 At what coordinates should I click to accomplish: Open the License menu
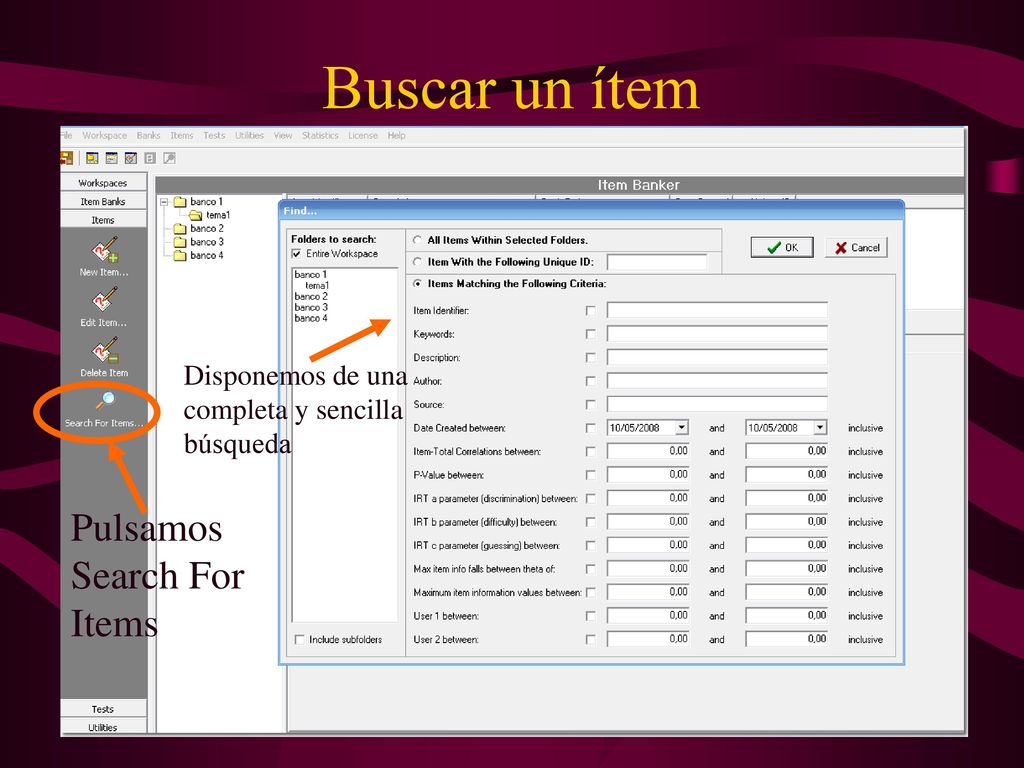(x=363, y=135)
